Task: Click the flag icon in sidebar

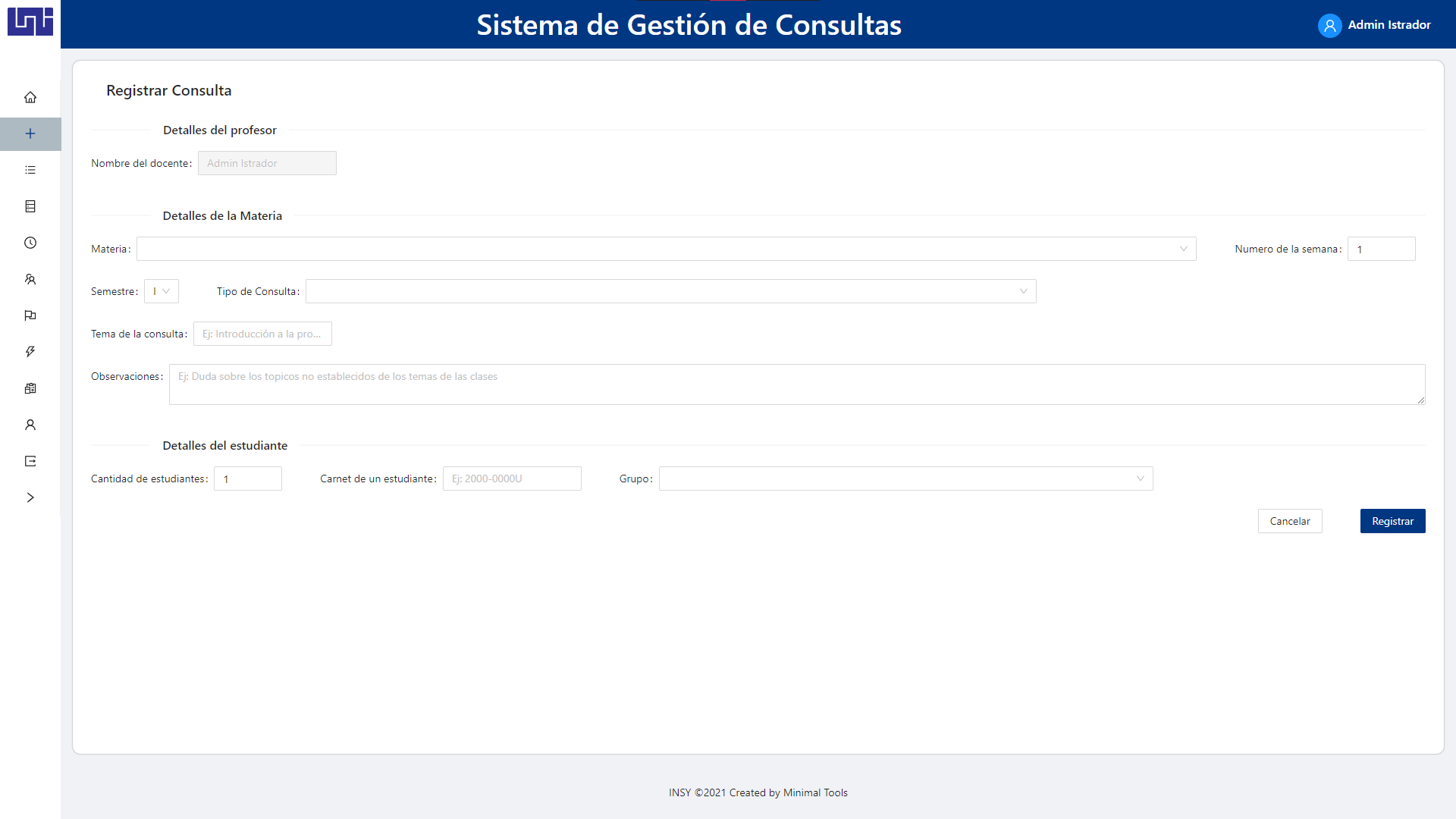Action: pos(30,315)
